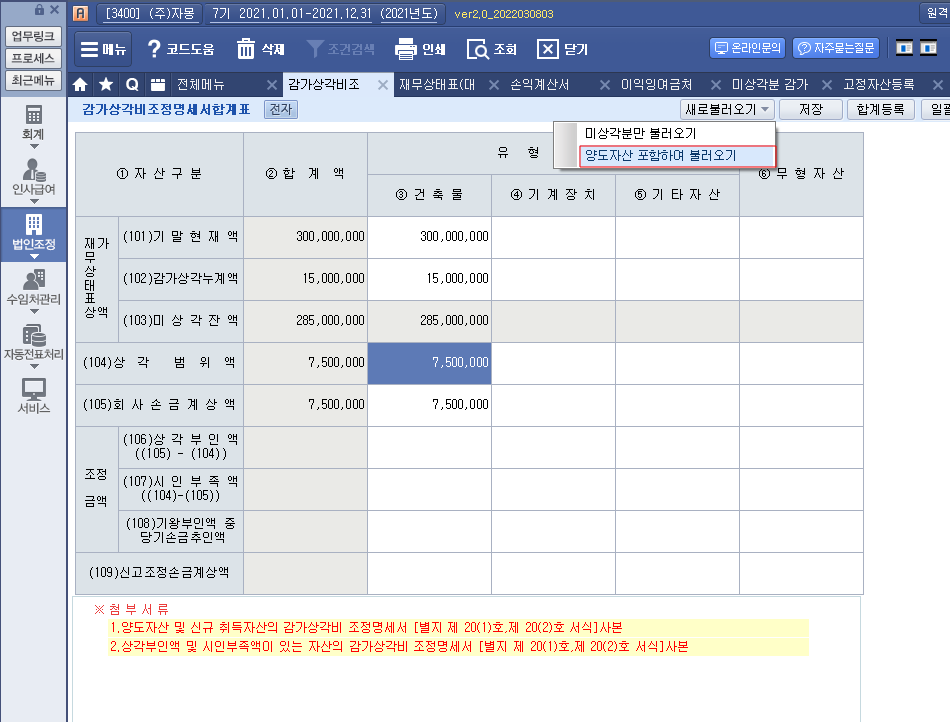Expand the arrow under 수임처관리
The width and height of the screenshot is (950, 722).
(x=34, y=311)
